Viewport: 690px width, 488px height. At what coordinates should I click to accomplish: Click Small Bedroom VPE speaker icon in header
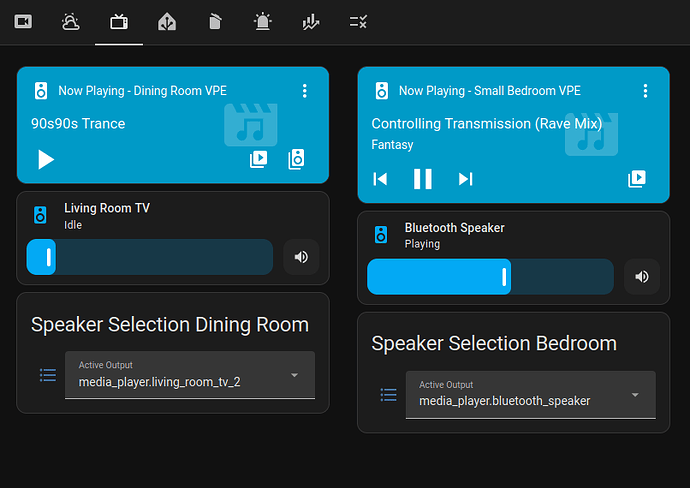pyautogui.click(x=382, y=91)
